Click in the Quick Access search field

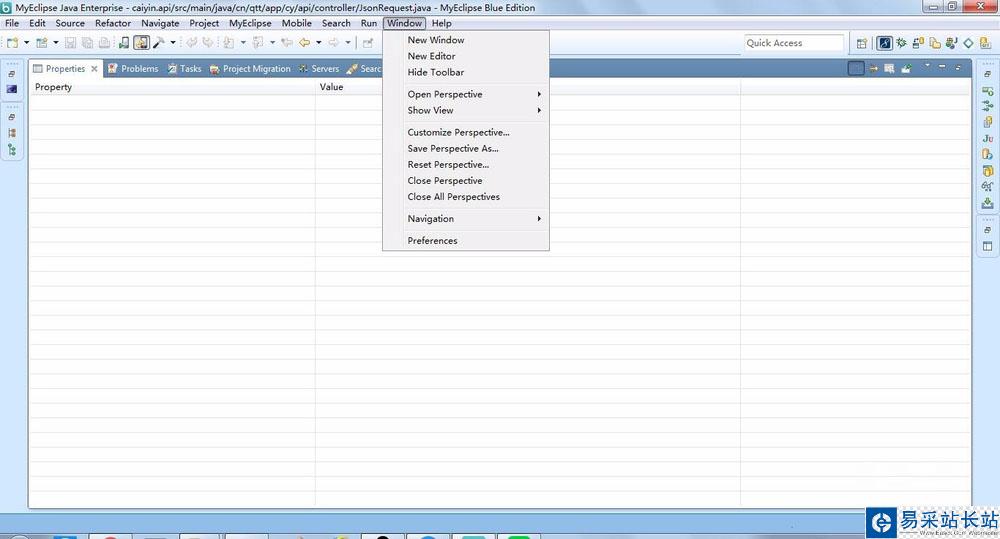tap(793, 43)
